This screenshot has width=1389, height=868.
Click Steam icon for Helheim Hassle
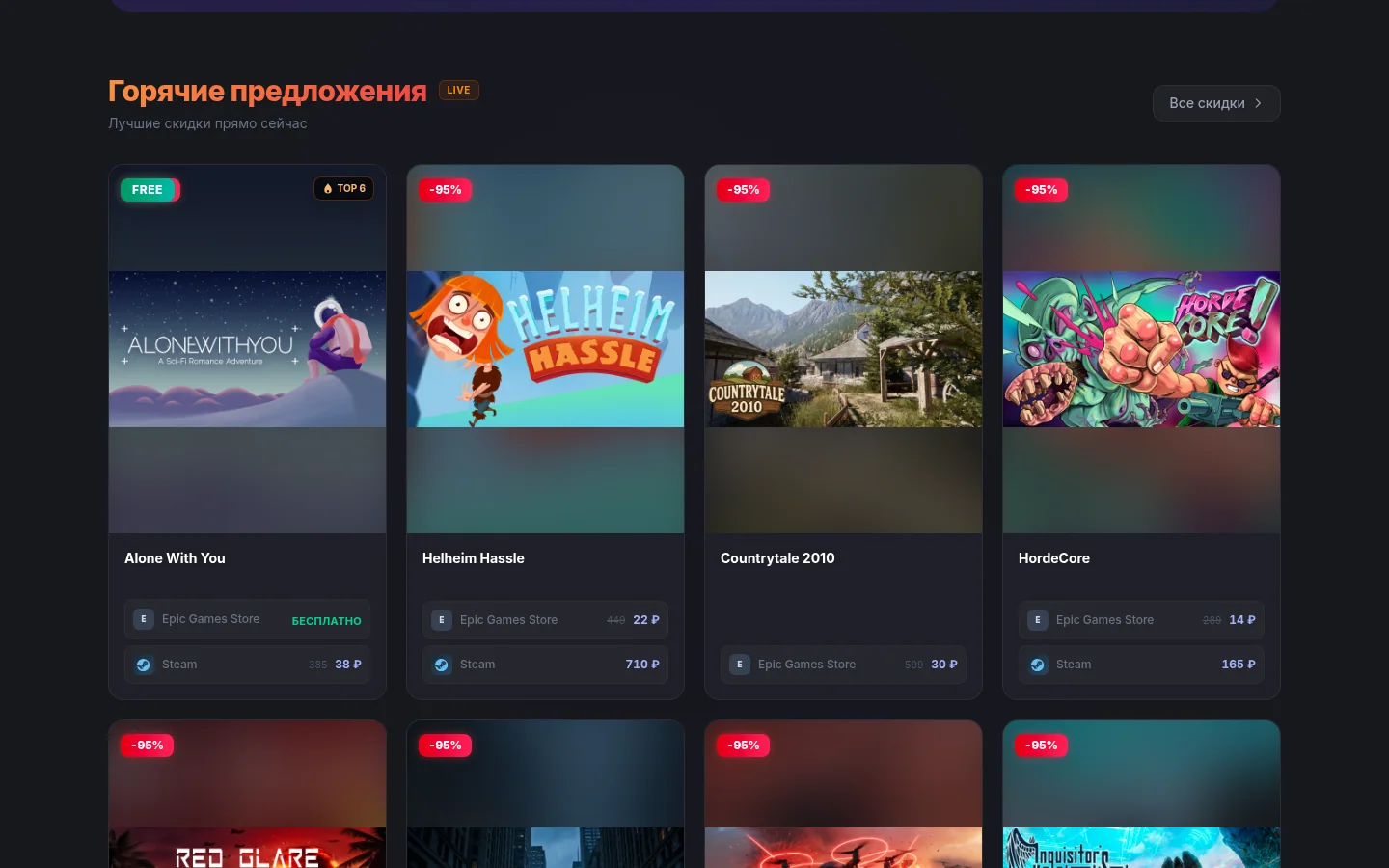click(442, 665)
